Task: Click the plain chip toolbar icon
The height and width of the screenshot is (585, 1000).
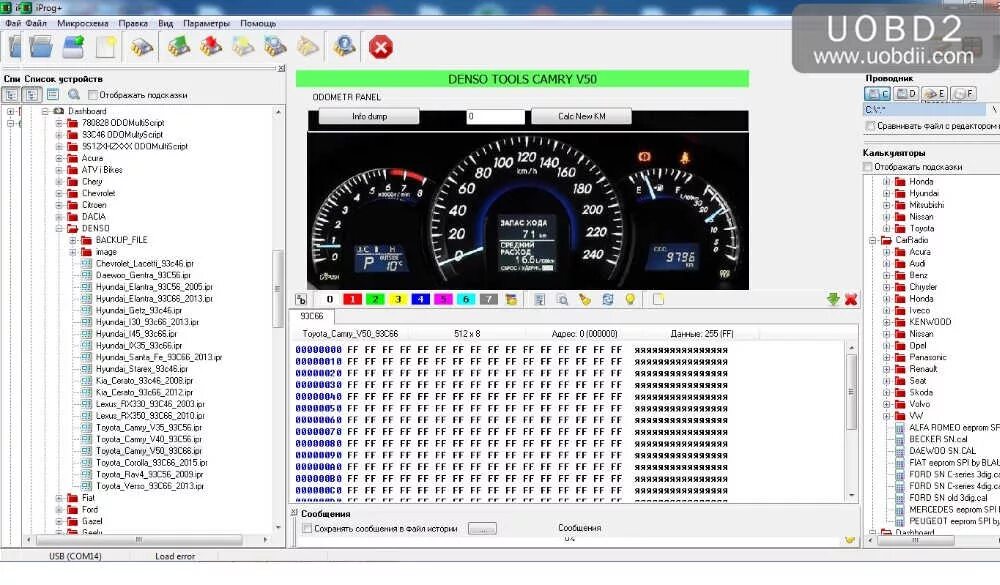Action: point(142,47)
